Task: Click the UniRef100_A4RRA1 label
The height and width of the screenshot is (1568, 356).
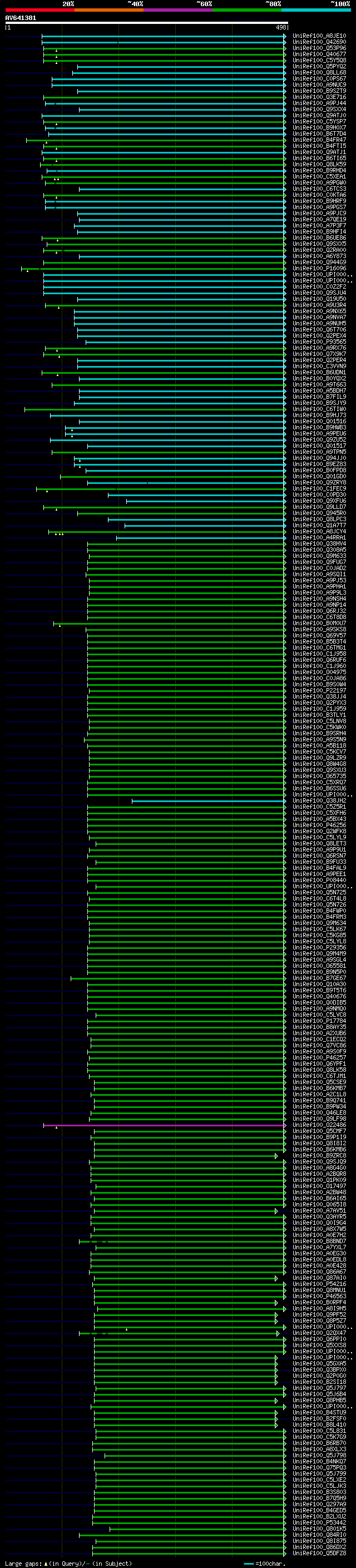Action: pos(319,537)
